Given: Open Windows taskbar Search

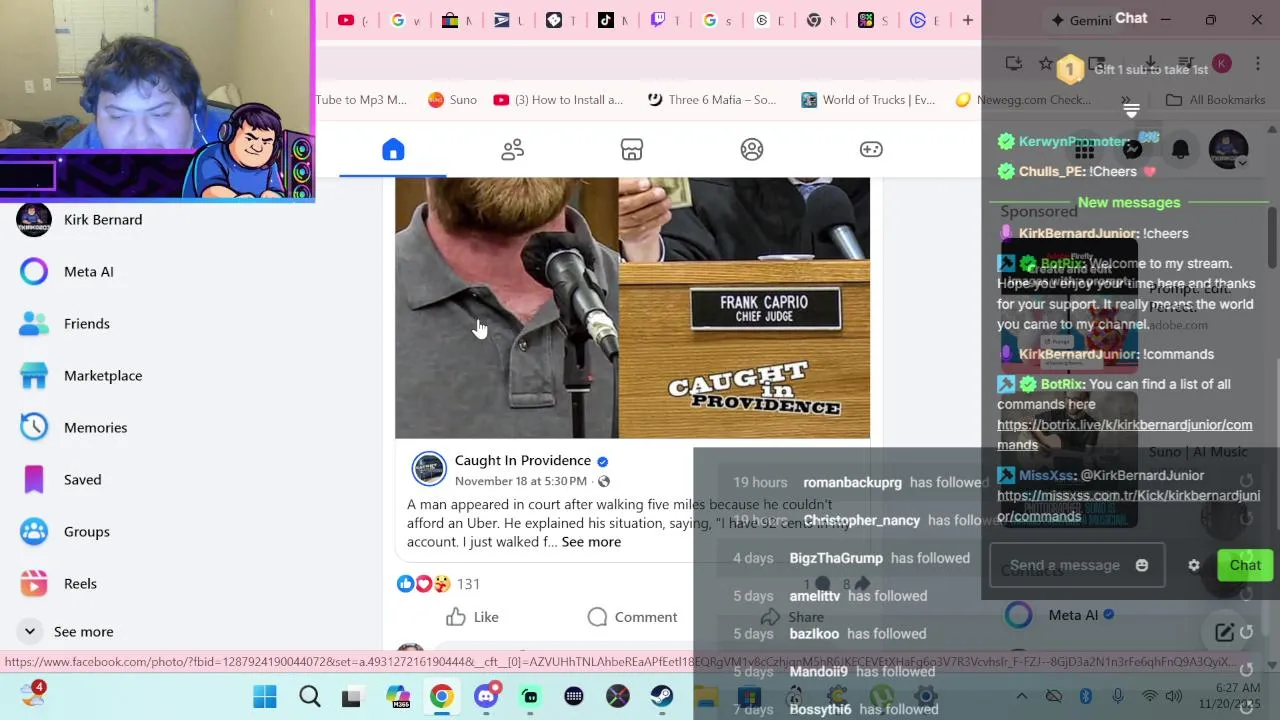Looking at the screenshot, I should 309,697.
